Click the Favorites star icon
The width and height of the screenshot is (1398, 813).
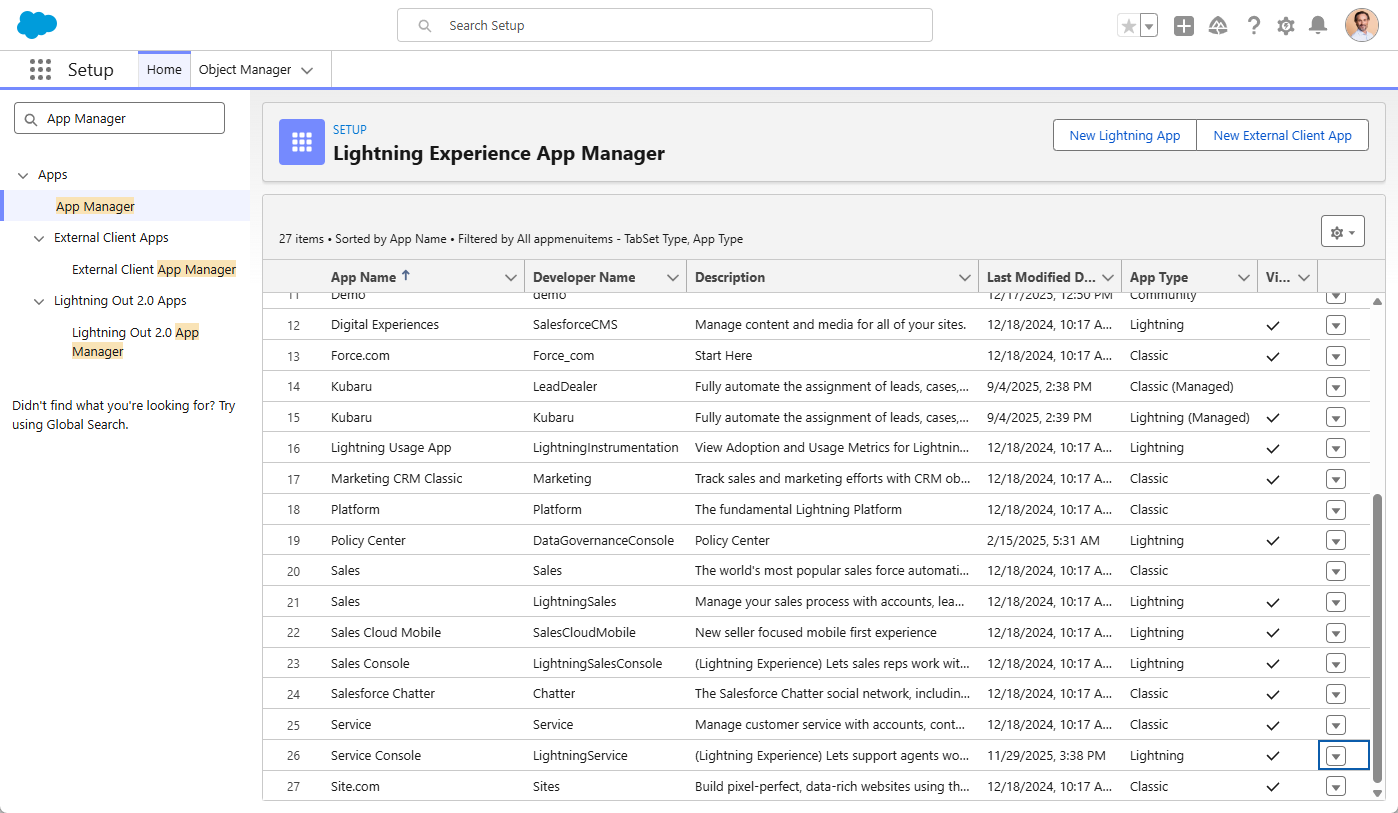(1128, 26)
